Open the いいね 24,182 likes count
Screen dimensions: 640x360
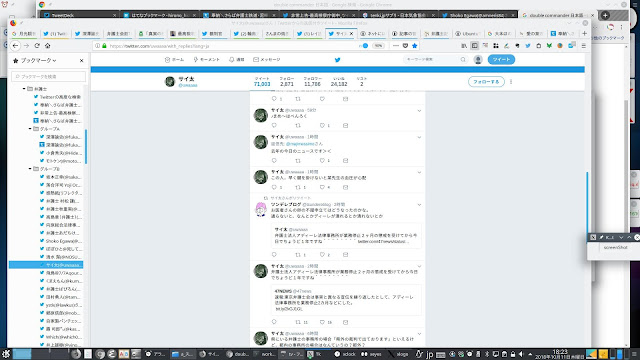point(339,81)
